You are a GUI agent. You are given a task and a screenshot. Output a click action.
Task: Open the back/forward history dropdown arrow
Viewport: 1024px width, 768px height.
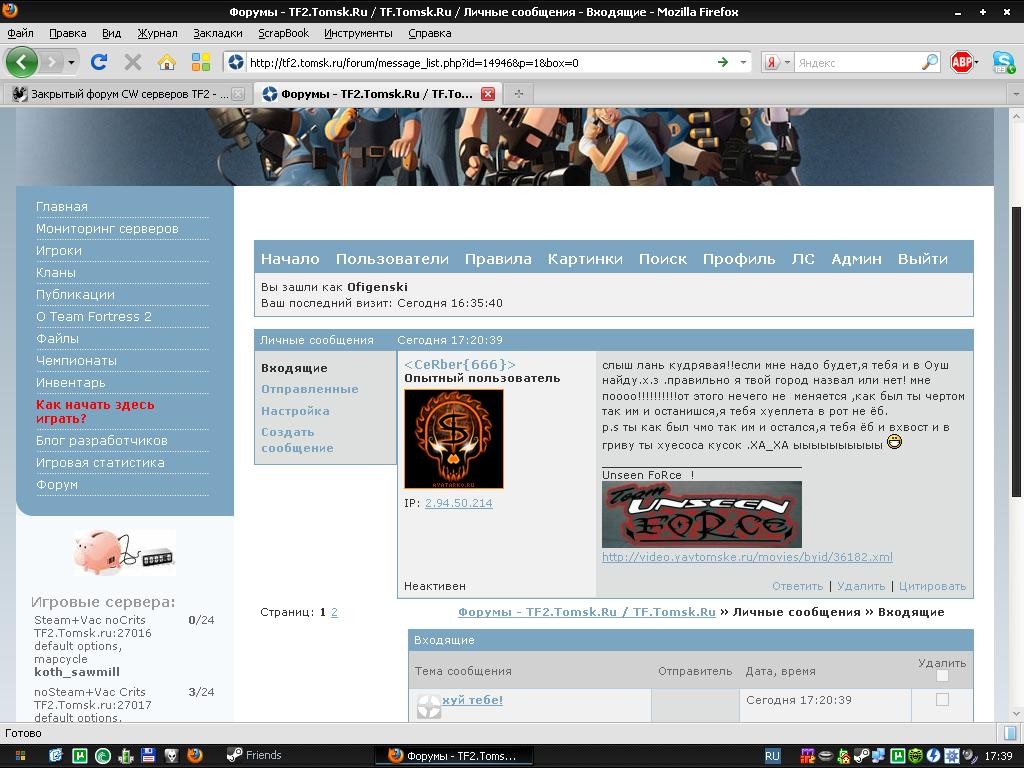click(71, 63)
